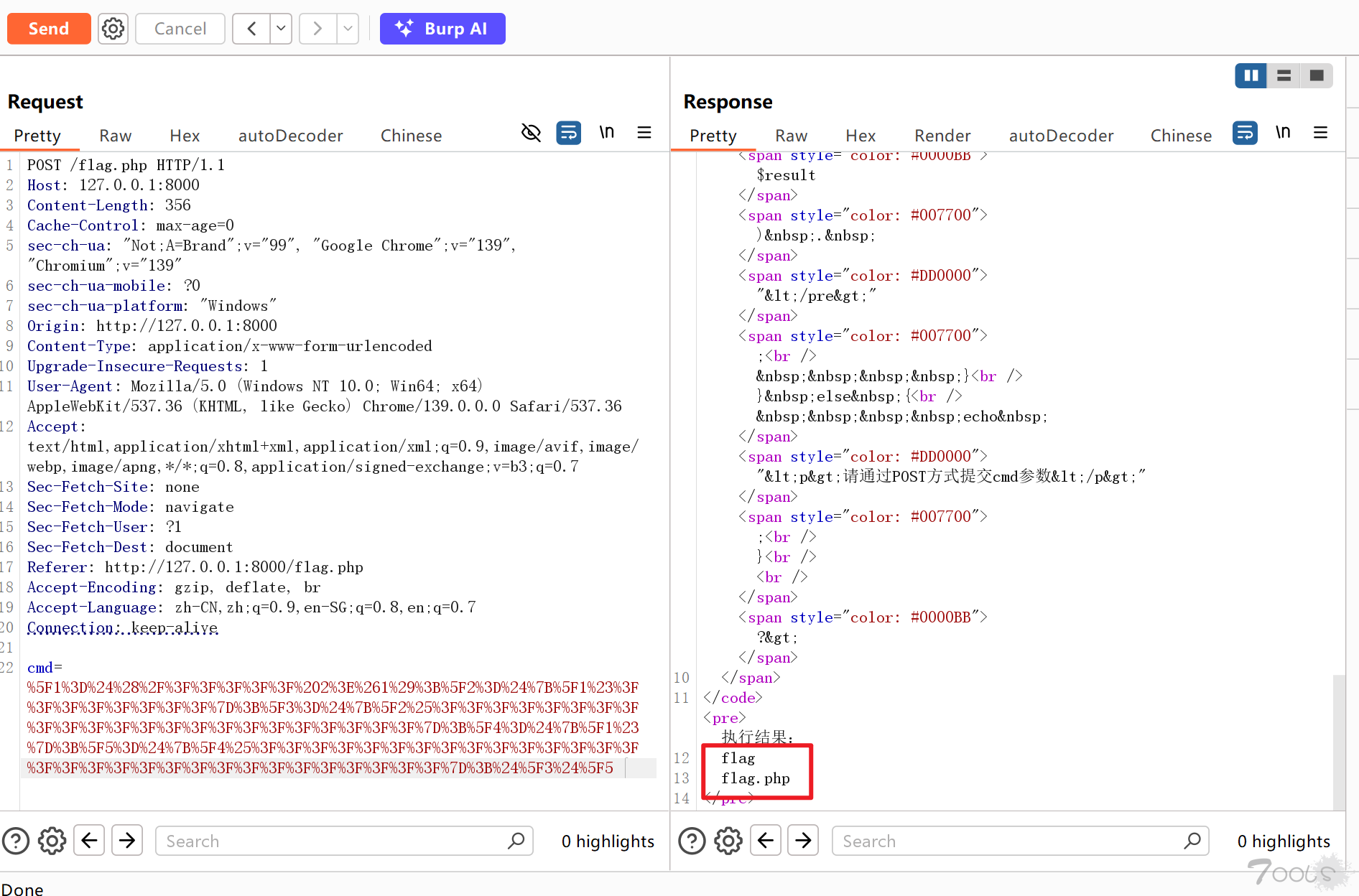Image resolution: width=1359 pixels, height=896 pixels.
Task: Click the Sec-Fetch-Mode: navigate header
Action: pos(131,507)
